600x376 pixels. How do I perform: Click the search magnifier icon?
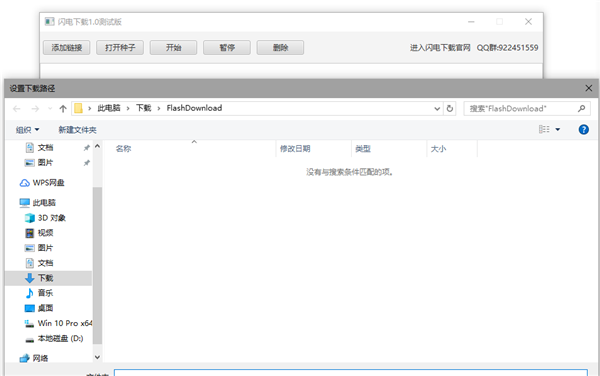click(x=581, y=109)
